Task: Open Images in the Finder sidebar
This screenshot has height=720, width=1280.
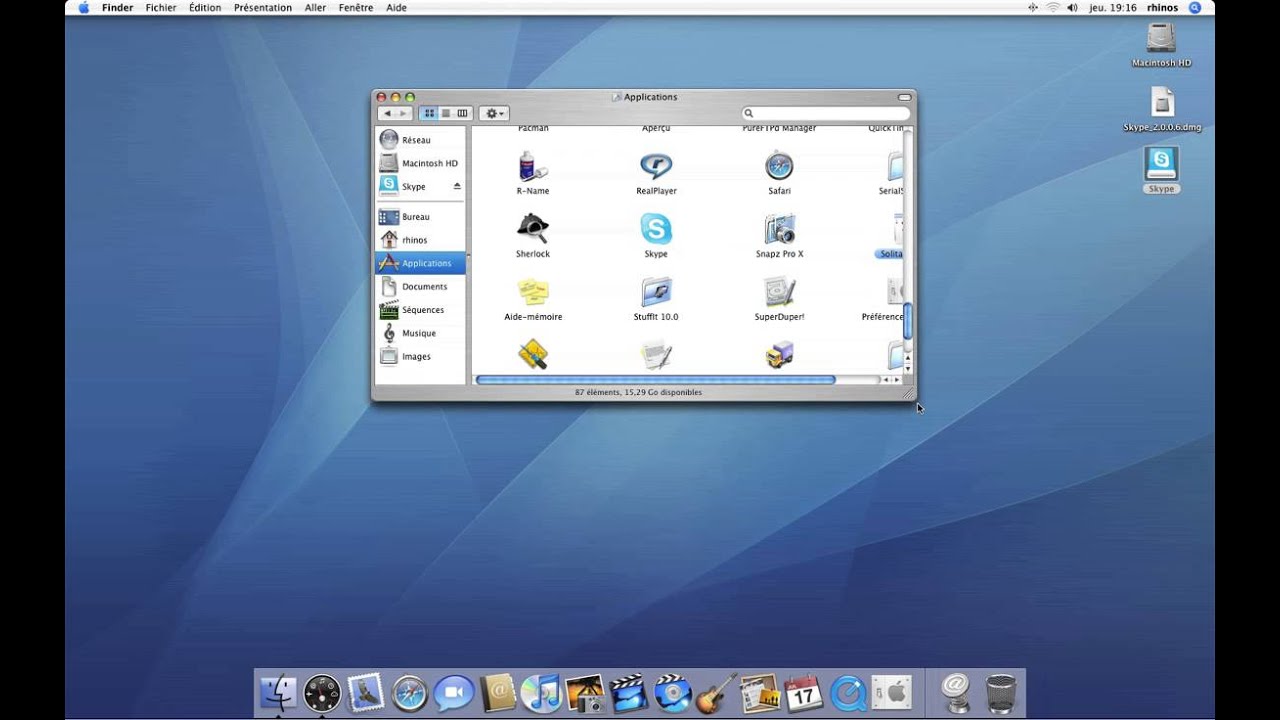Action: click(420, 357)
